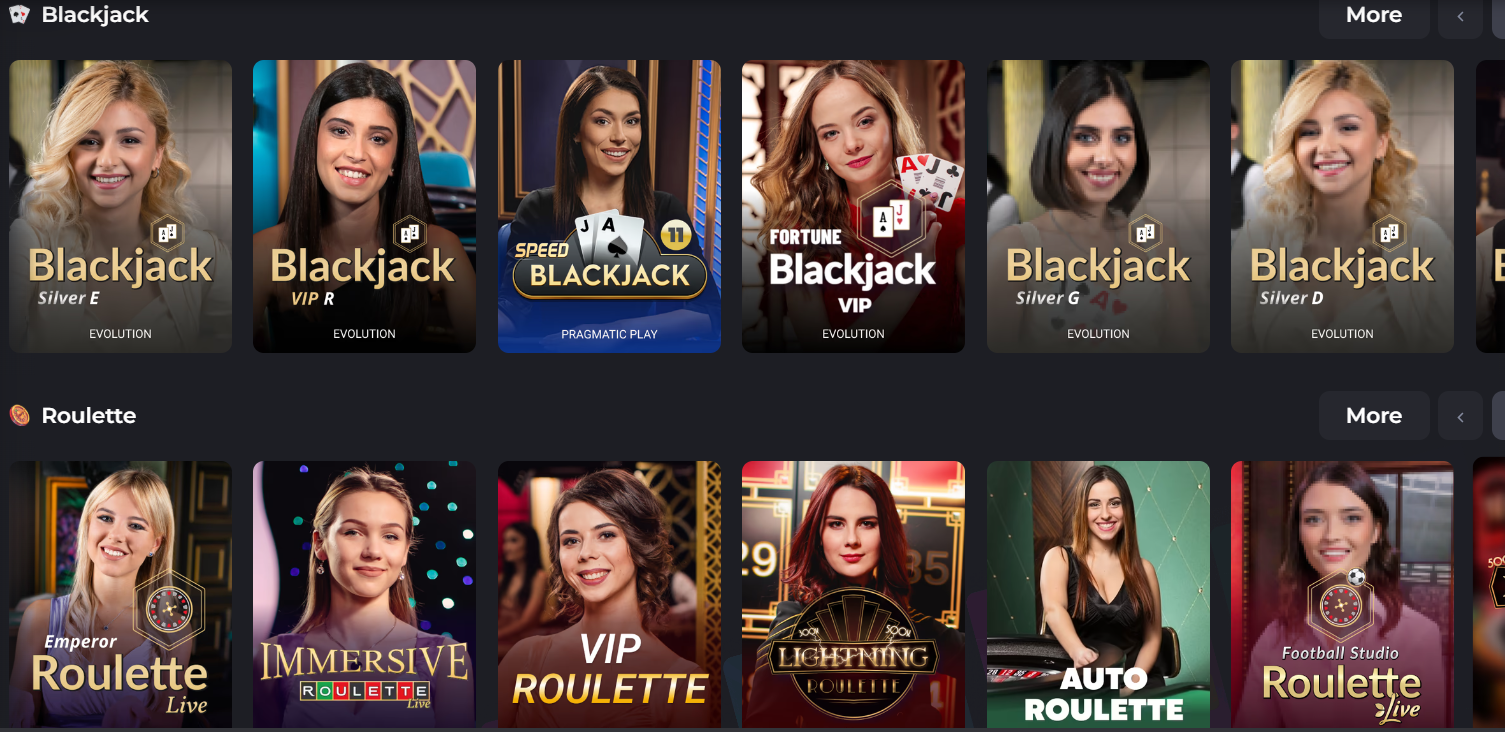Open VIP Roulette game
Viewport: 1505px width, 732px height.
[x=609, y=594]
